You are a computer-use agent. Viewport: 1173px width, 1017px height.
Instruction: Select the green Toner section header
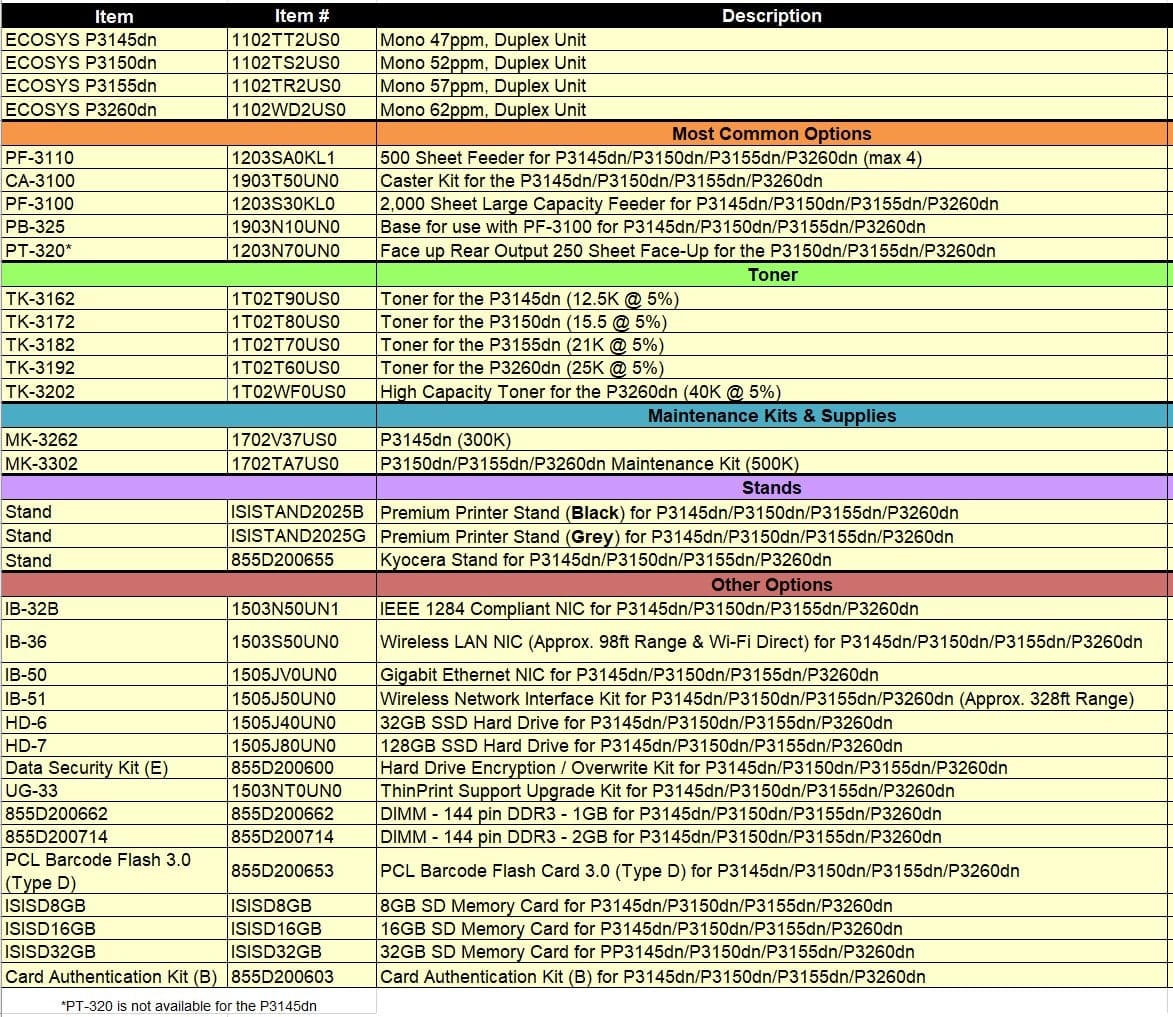[x=771, y=275]
